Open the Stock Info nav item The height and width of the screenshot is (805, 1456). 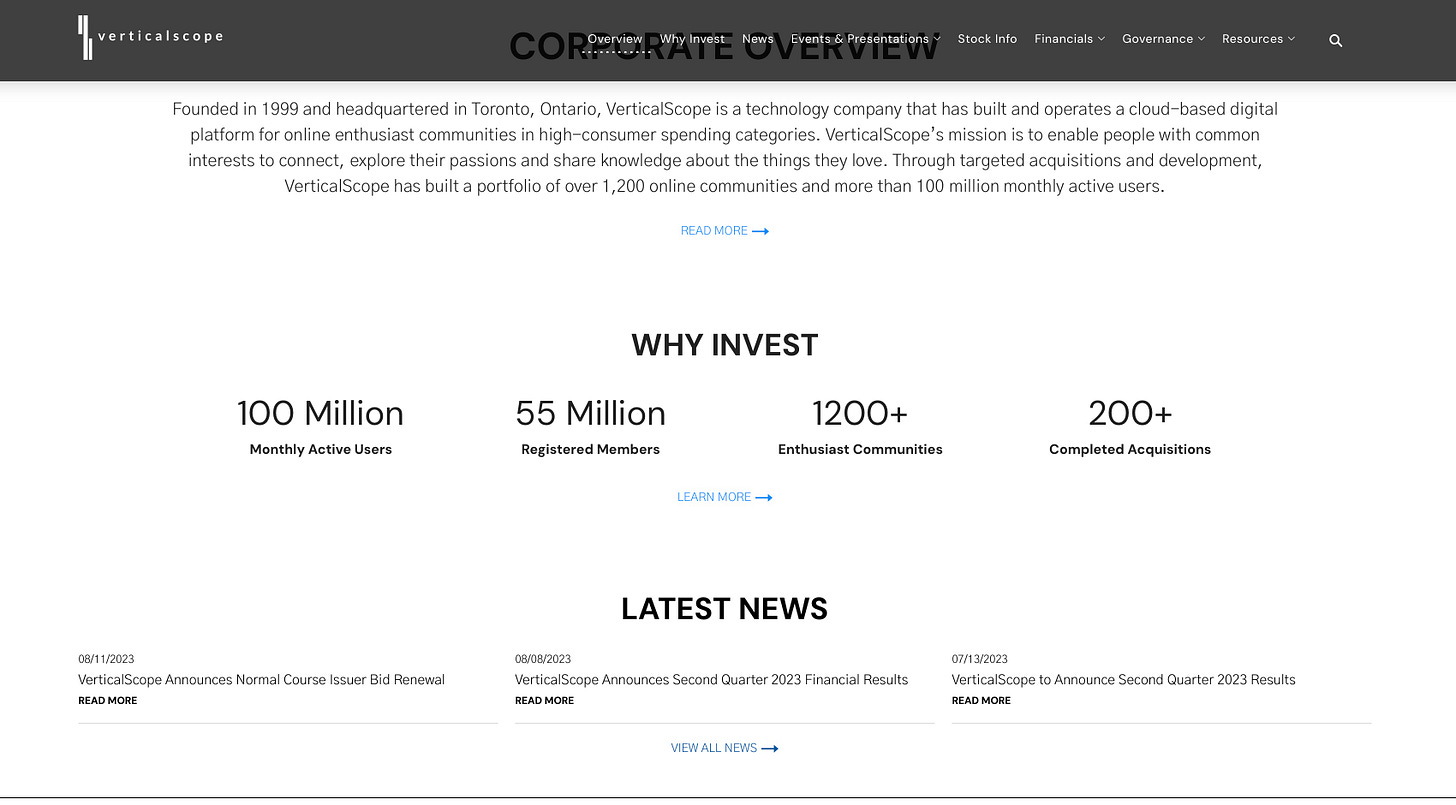click(987, 39)
